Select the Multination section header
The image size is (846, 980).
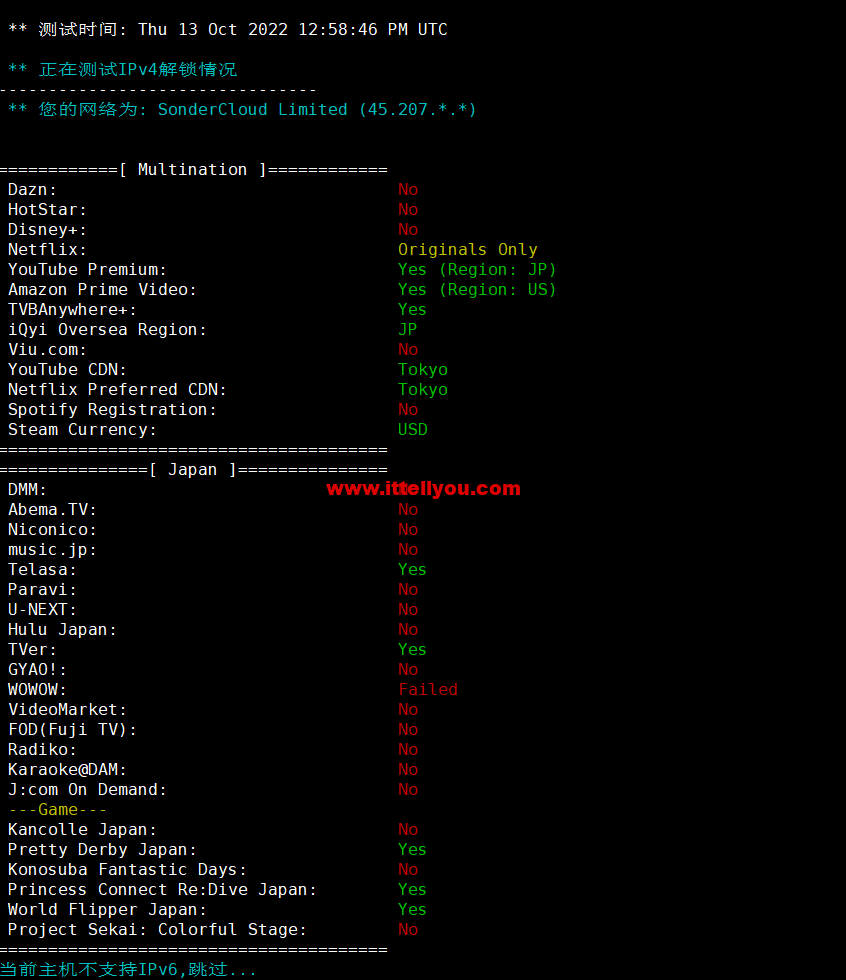coord(193,169)
